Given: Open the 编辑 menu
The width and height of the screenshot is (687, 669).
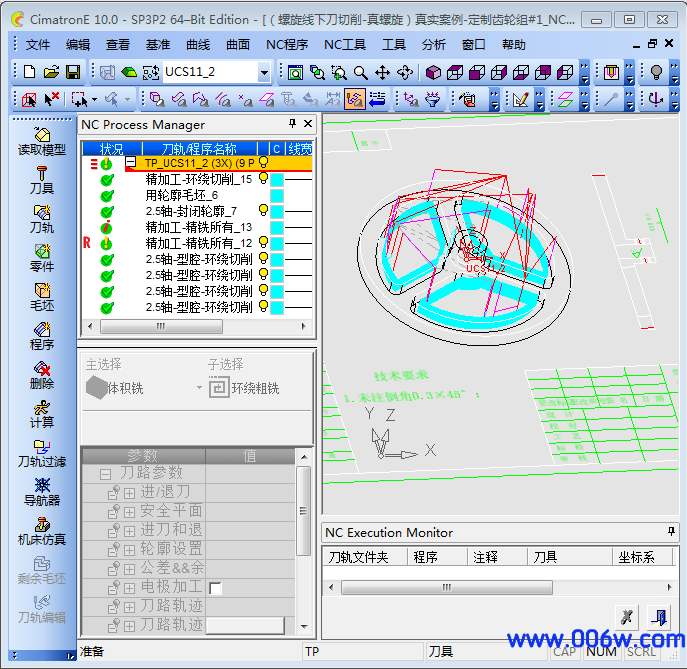Looking at the screenshot, I should click(x=78, y=45).
